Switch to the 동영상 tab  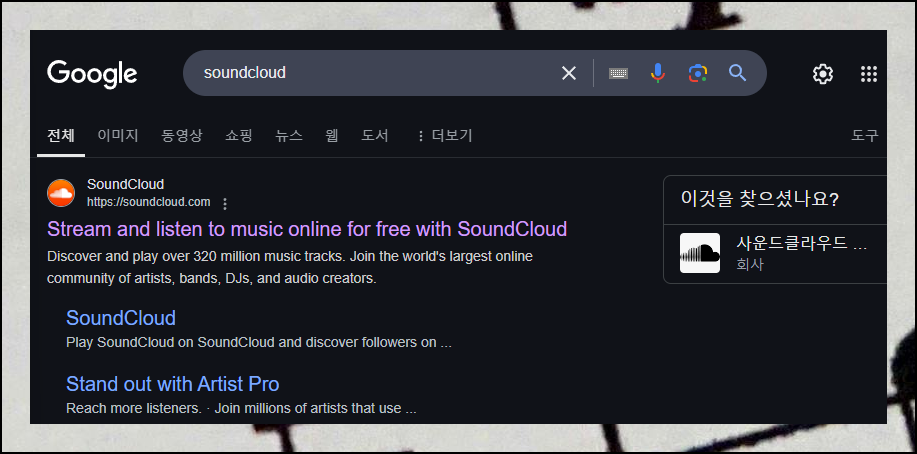[181, 136]
